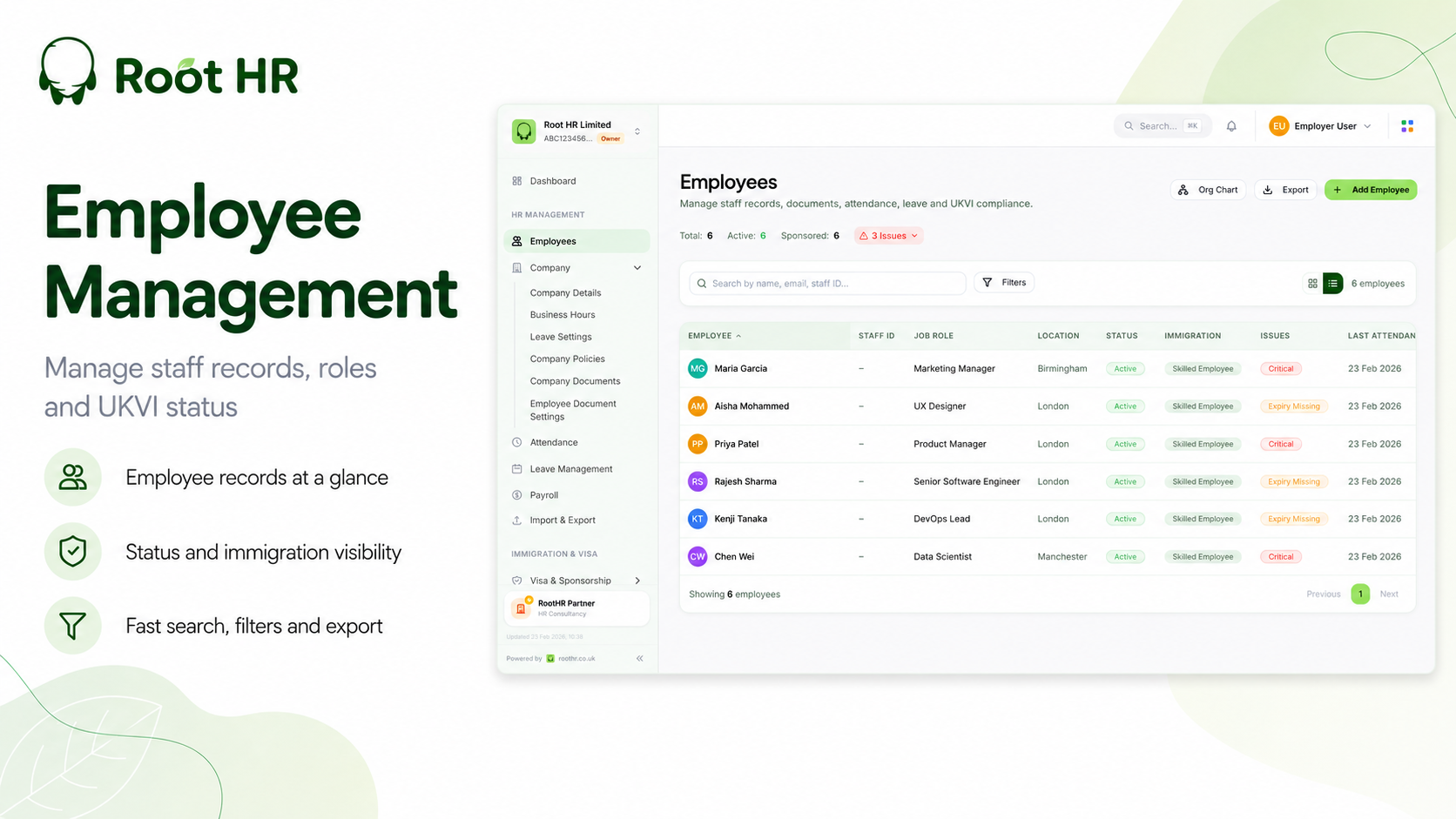
Task: Open the Employer User dropdown
Action: click(1322, 126)
